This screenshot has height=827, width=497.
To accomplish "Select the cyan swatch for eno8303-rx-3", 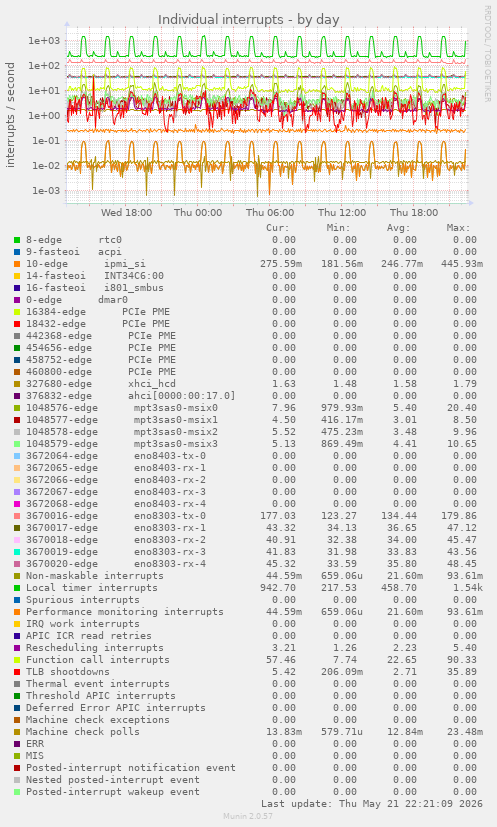I will pyautogui.click(x=17, y=552).
